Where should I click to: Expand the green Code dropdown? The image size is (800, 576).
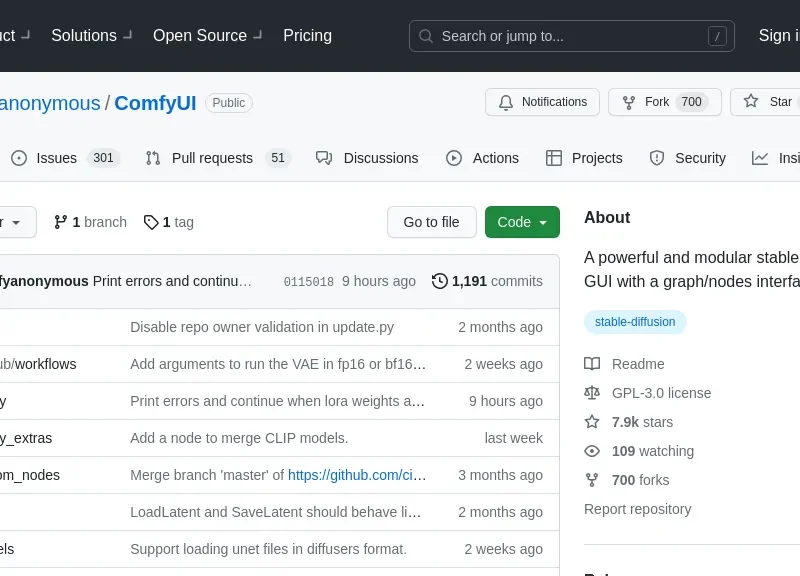click(522, 222)
